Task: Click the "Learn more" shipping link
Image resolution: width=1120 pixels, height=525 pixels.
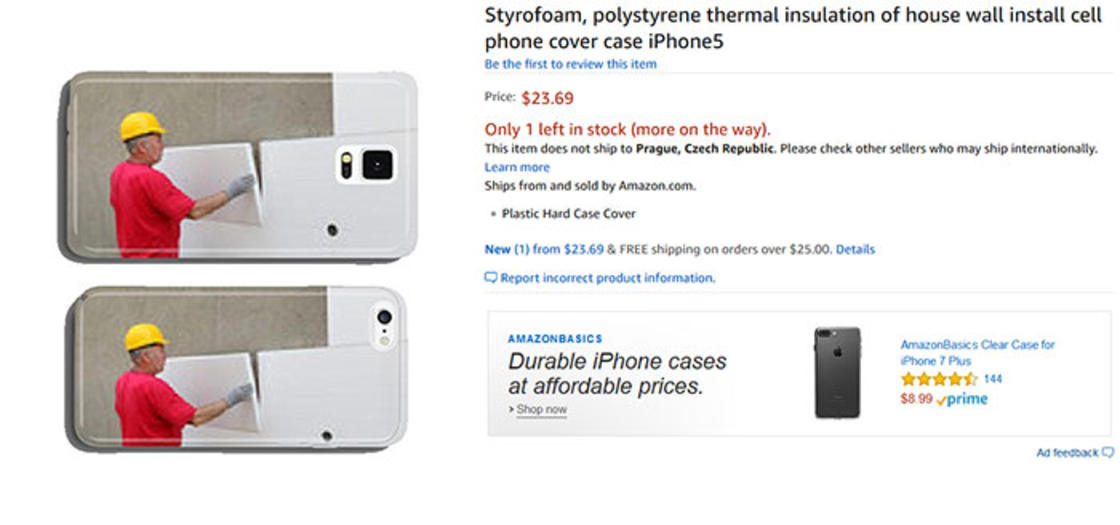Action: [x=517, y=168]
